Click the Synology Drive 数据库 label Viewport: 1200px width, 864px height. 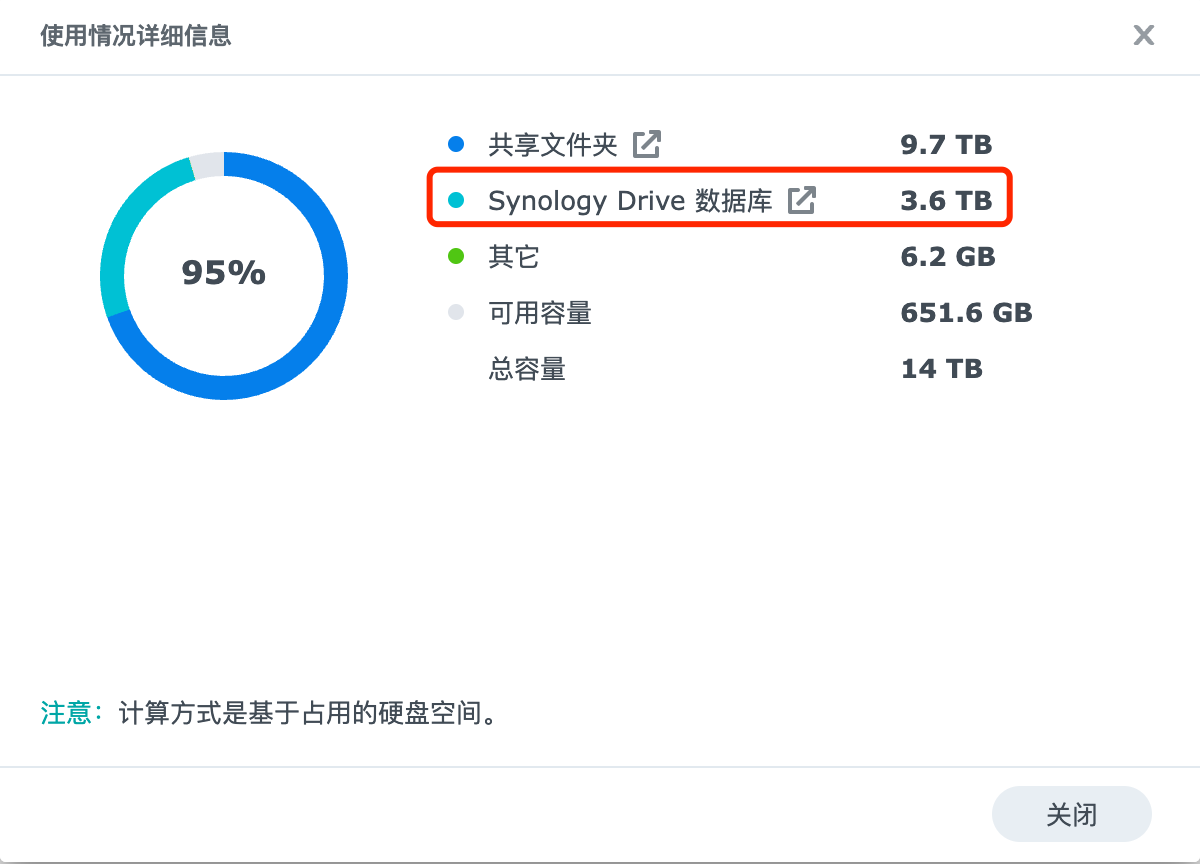pyautogui.click(x=630, y=200)
